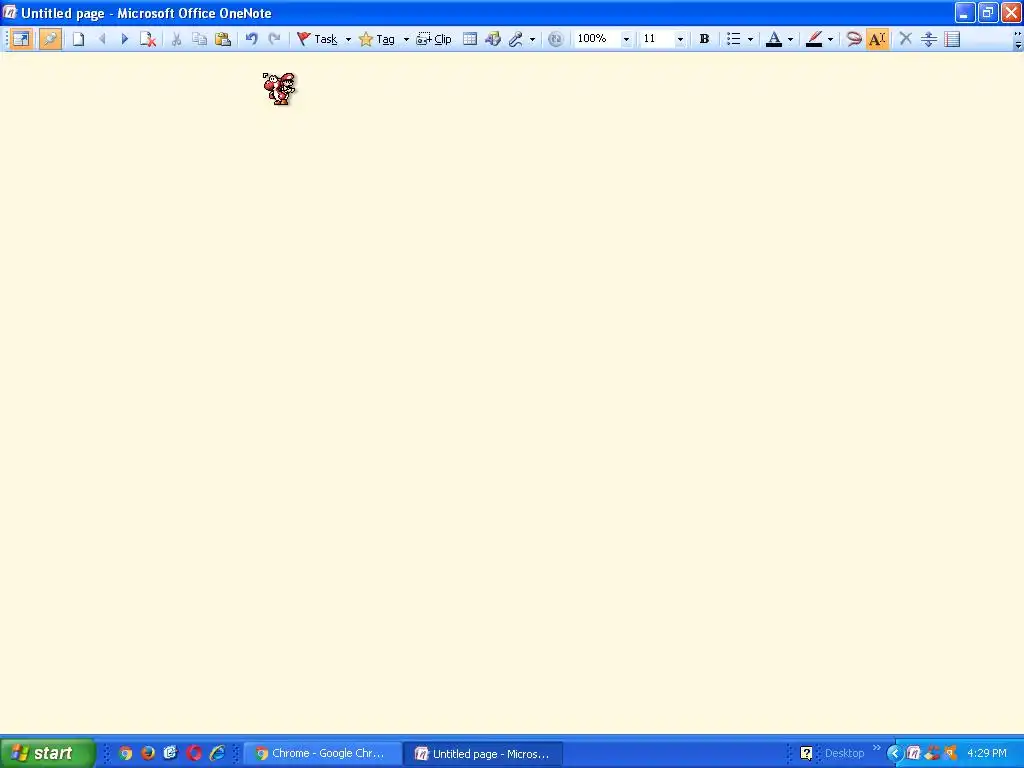Insert a table using the grid icon
Viewport: 1024px width, 768px height.
(x=470, y=39)
